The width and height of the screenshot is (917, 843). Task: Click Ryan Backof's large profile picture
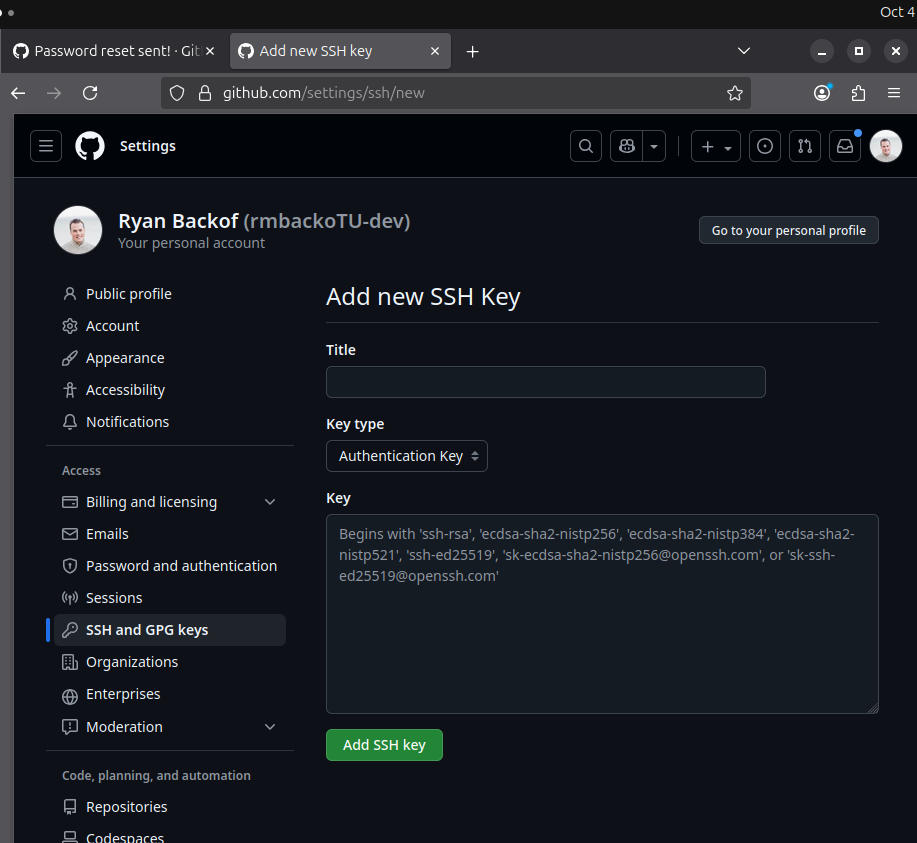tap(78, 230)
